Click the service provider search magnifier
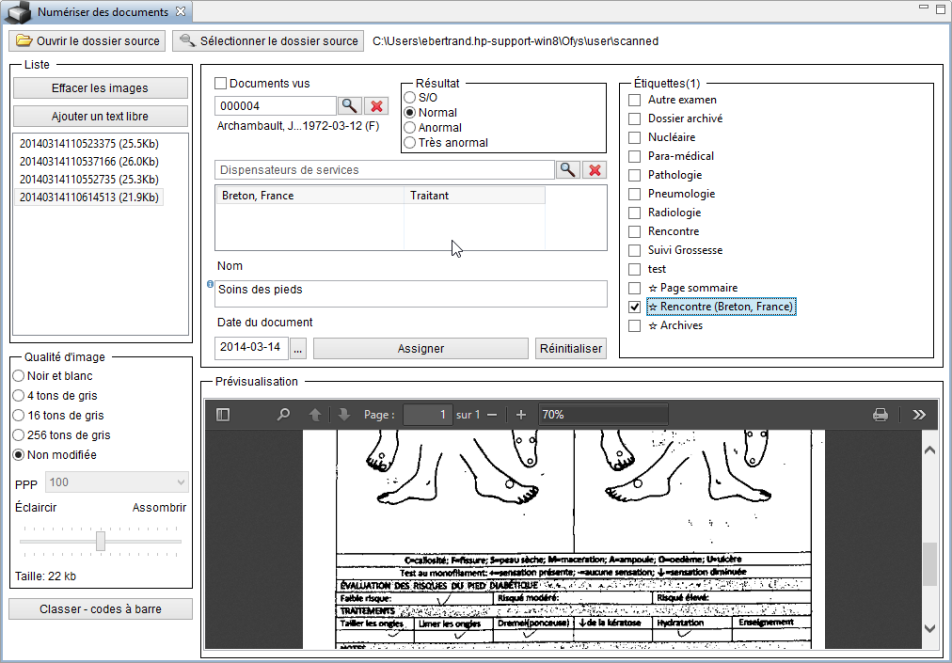 [x=568, y=170]
